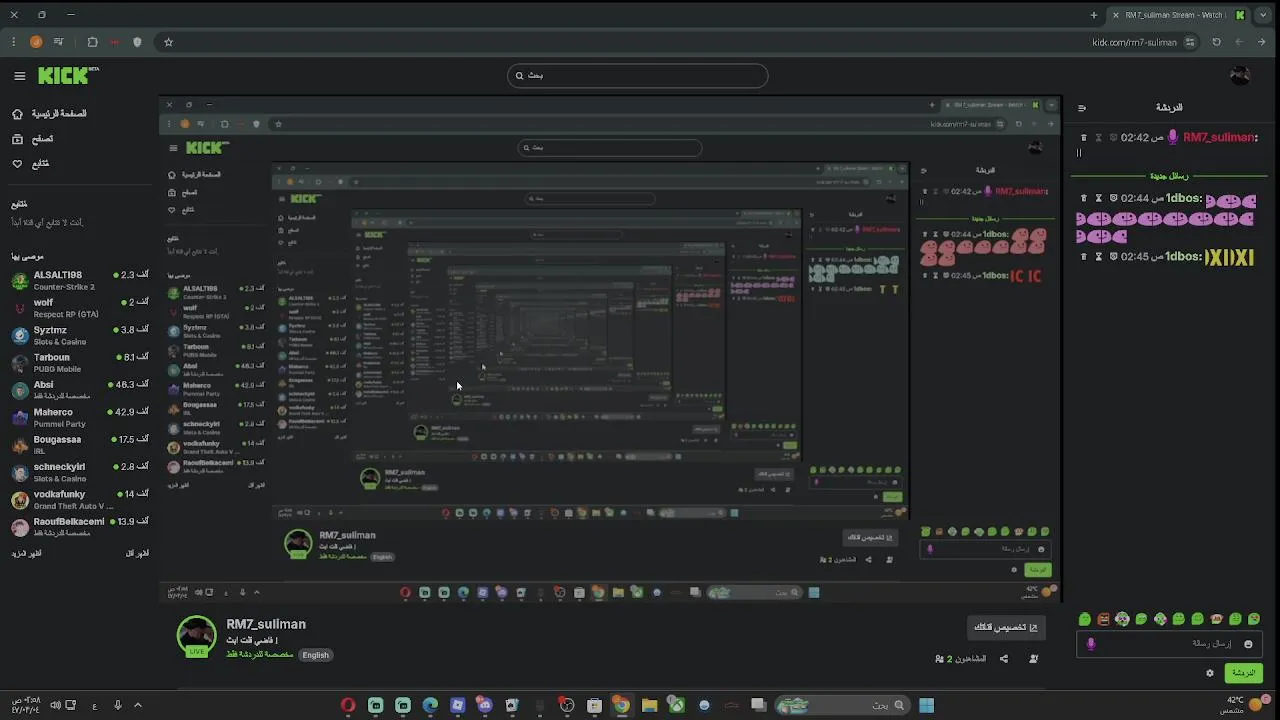Toggle the microphone icon in system tray

click(x=117, y=705)
